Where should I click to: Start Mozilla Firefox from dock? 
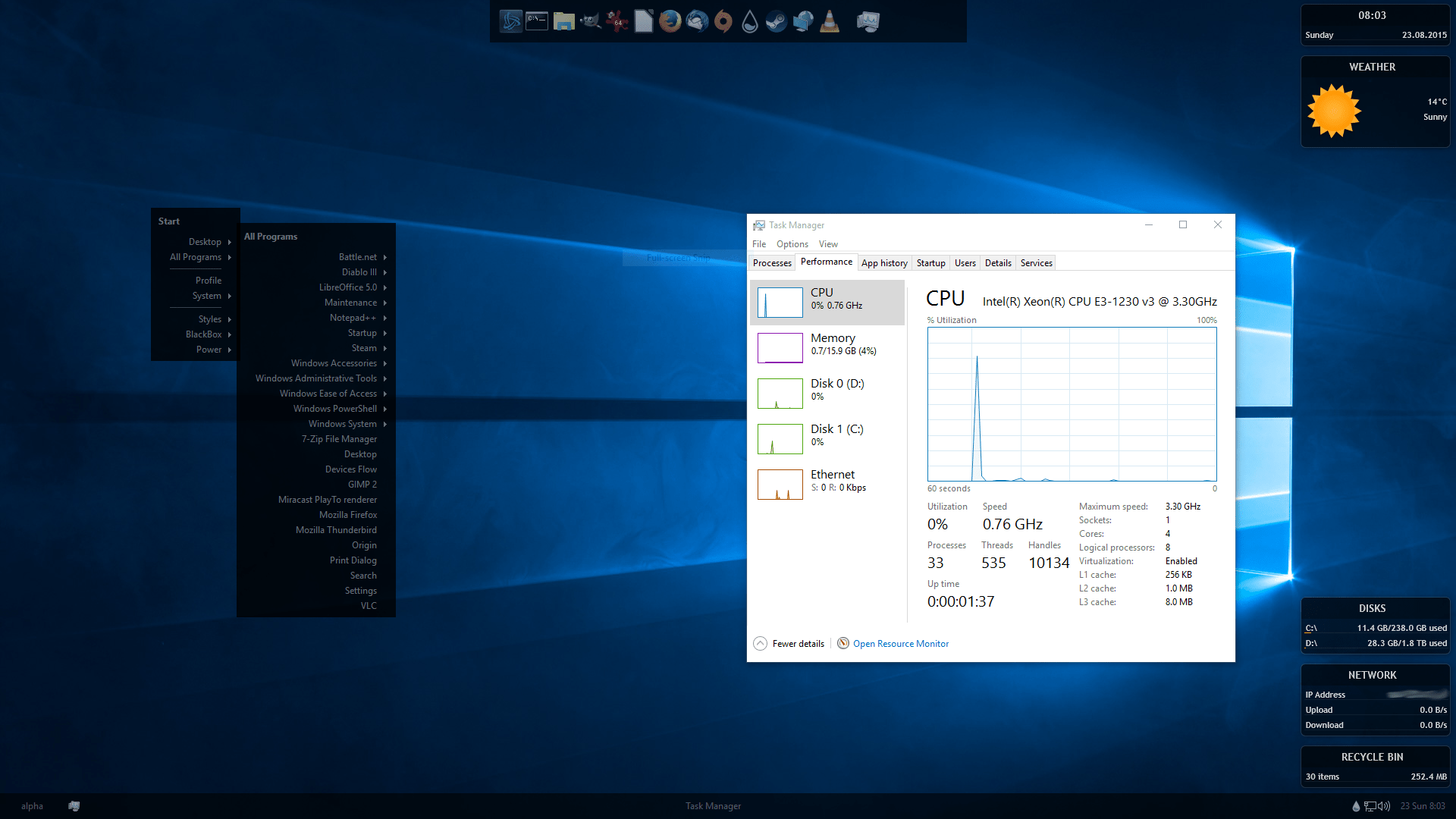[x=670, y=21]
